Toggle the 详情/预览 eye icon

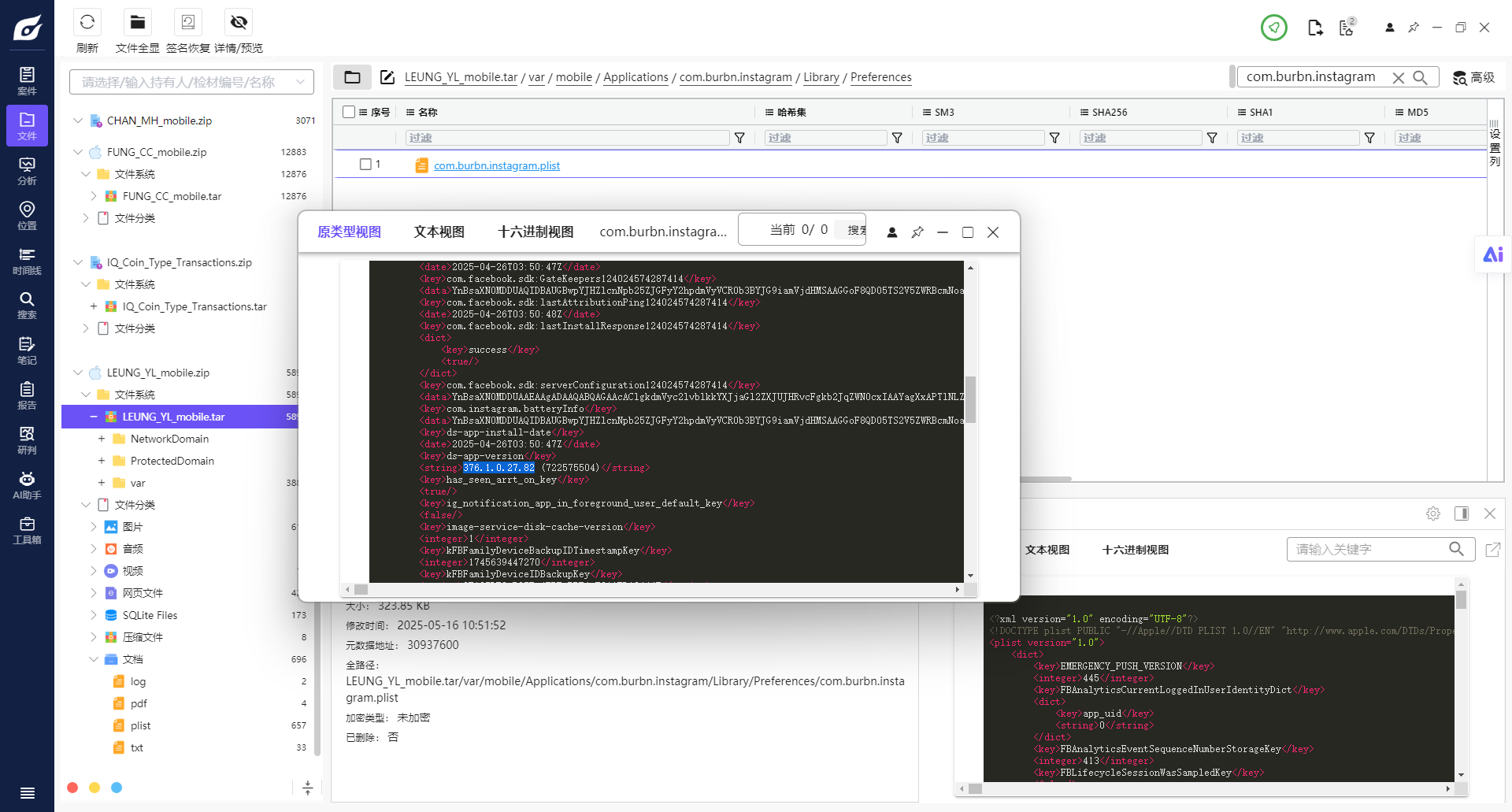point(239,22)
